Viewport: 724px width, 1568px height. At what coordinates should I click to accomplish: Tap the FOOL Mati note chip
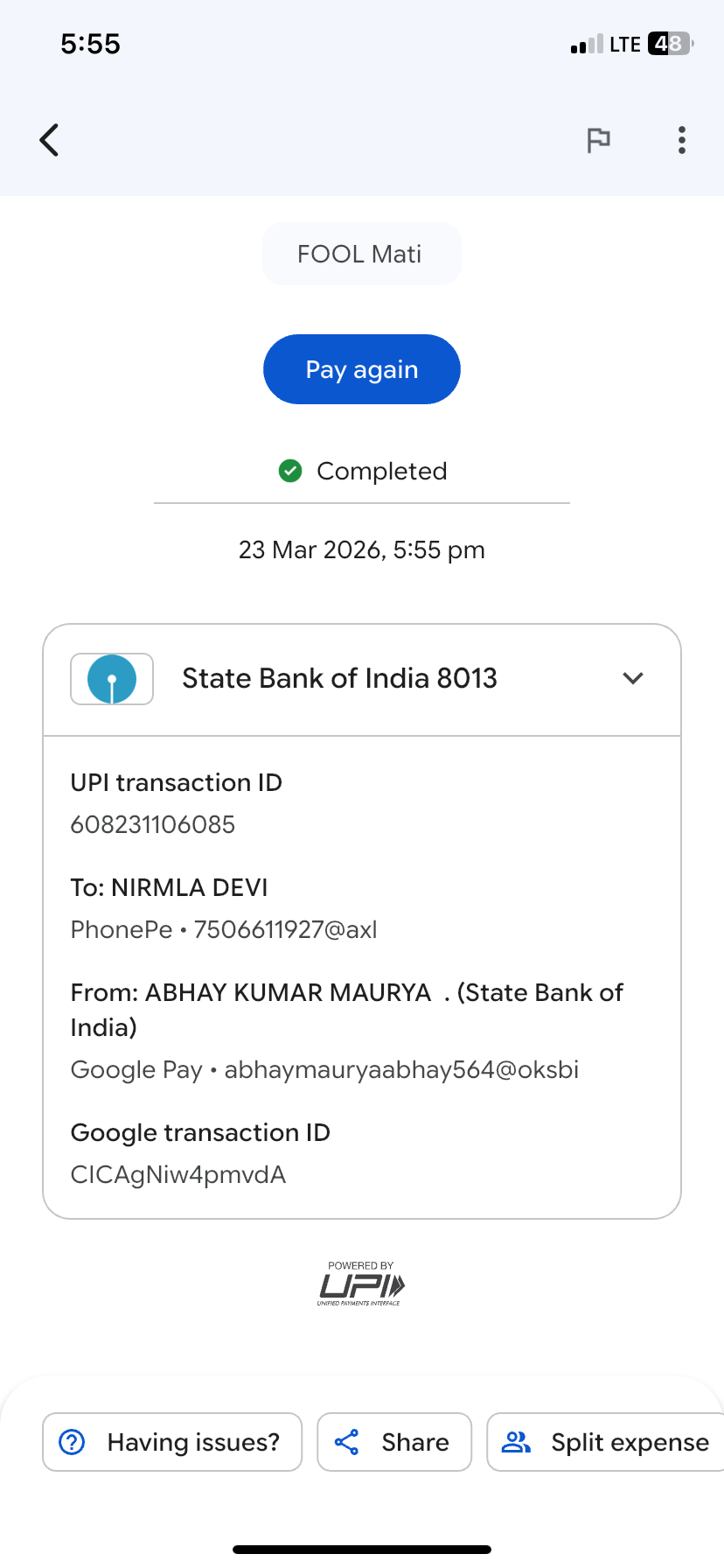click(x=361, y=254)
